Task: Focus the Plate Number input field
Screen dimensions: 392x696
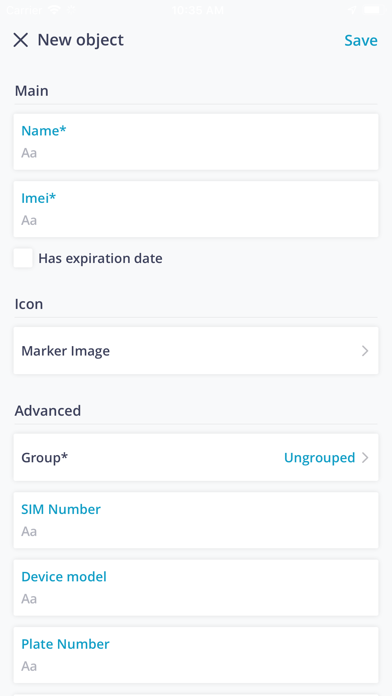Action: pyautogui.click(x=196, y=655)
